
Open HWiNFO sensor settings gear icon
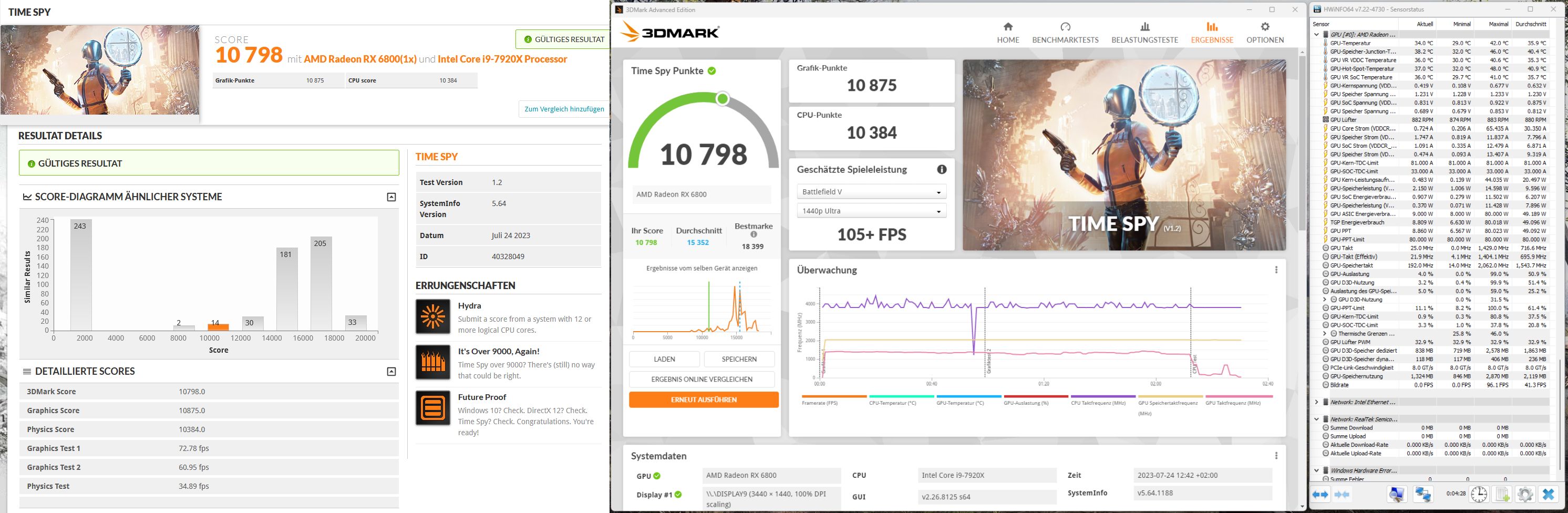(x=1525, y=494)
